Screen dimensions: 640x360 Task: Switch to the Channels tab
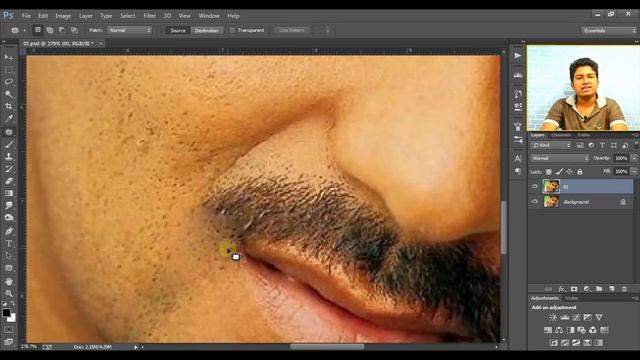click(x=560, y=135)
